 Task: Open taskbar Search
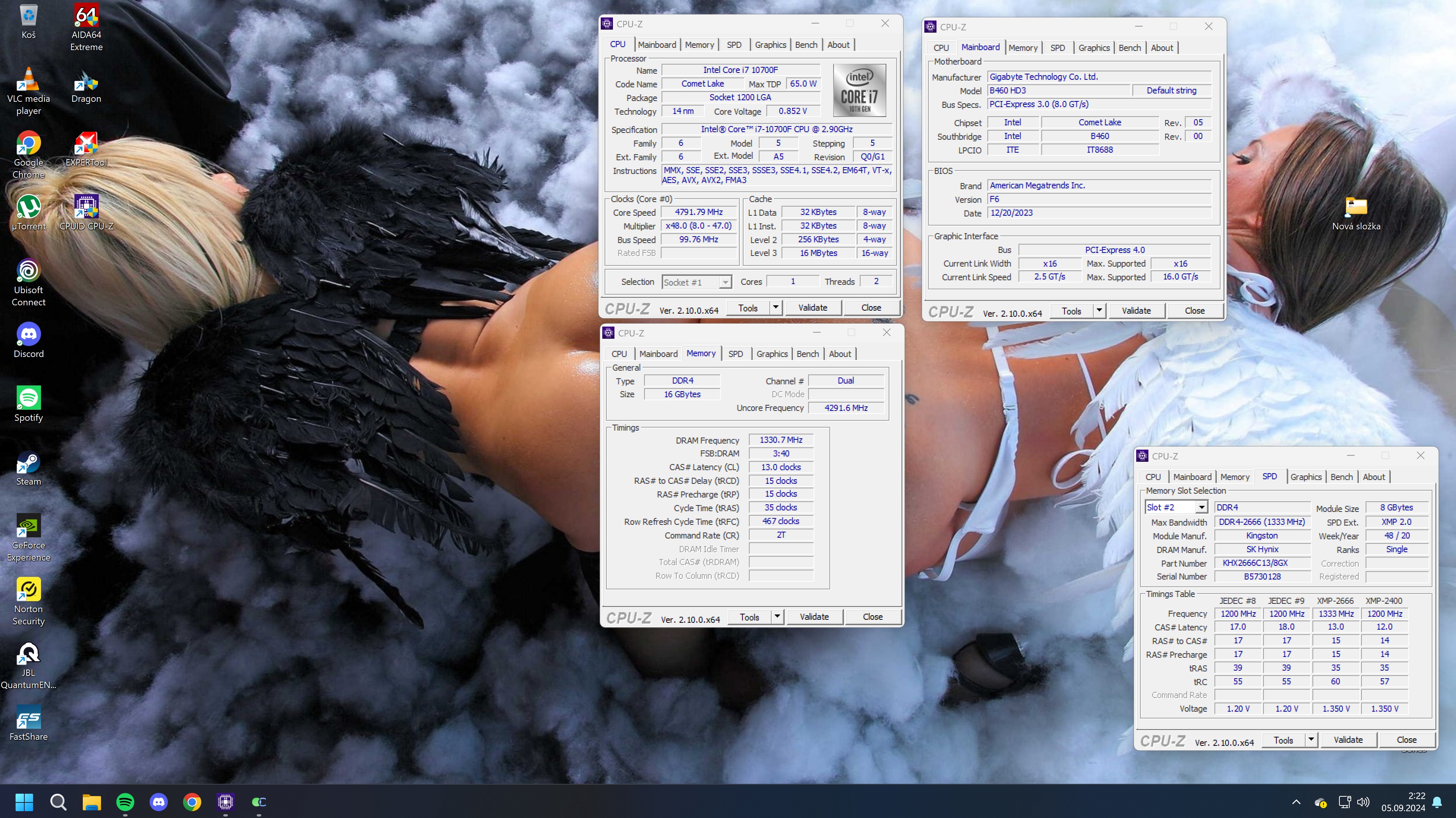point(58,802)
